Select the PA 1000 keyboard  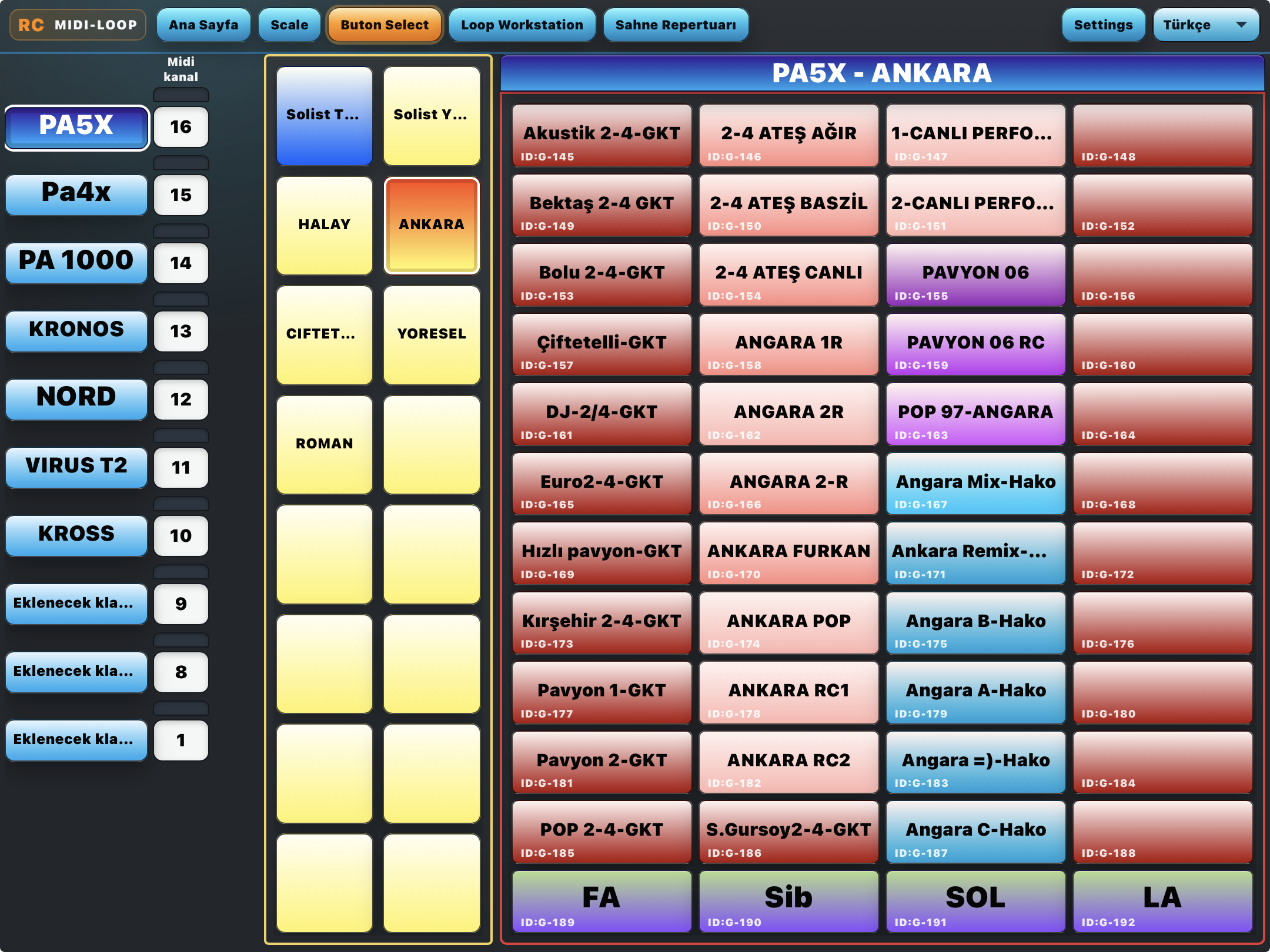[x=76, y=262]
